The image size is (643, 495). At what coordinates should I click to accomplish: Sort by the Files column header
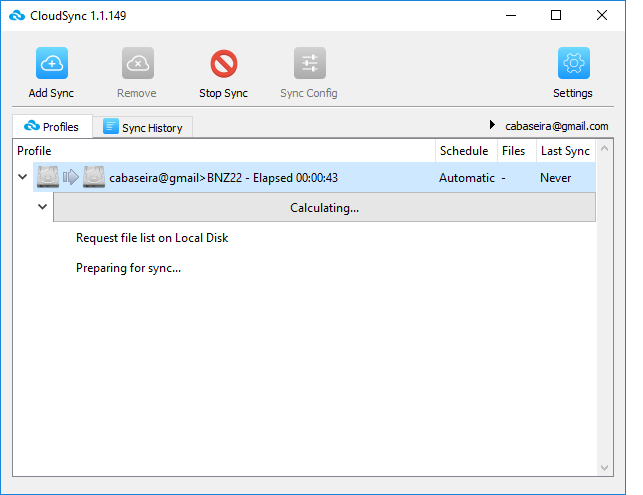(517, 151)
